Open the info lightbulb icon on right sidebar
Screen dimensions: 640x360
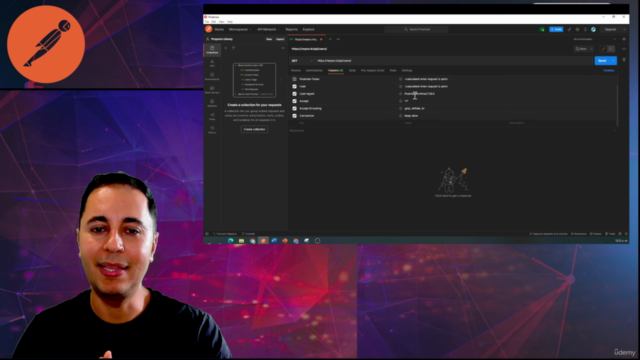(x=624, y=60)
